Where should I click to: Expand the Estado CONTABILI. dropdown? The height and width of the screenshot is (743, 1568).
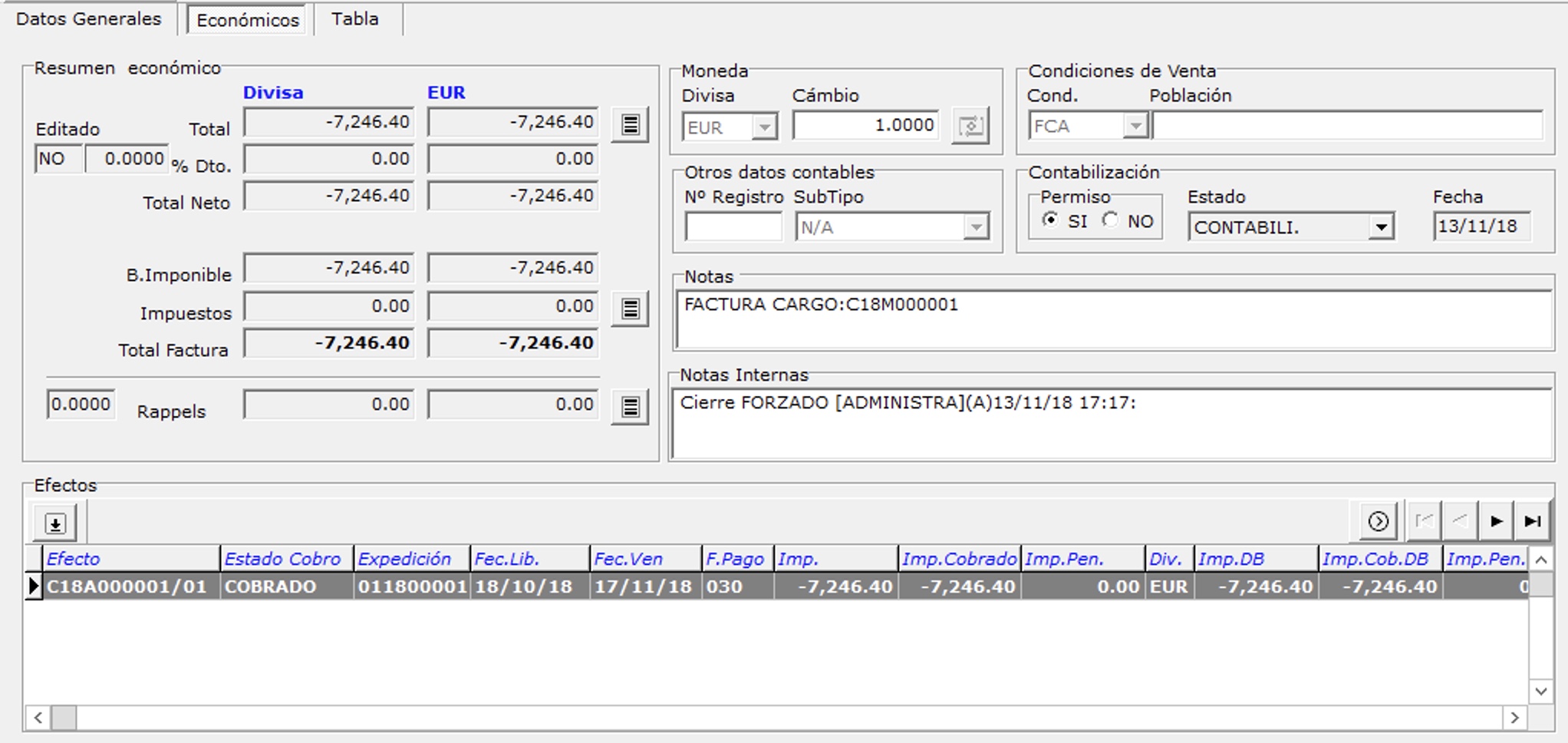point(1381,227)
